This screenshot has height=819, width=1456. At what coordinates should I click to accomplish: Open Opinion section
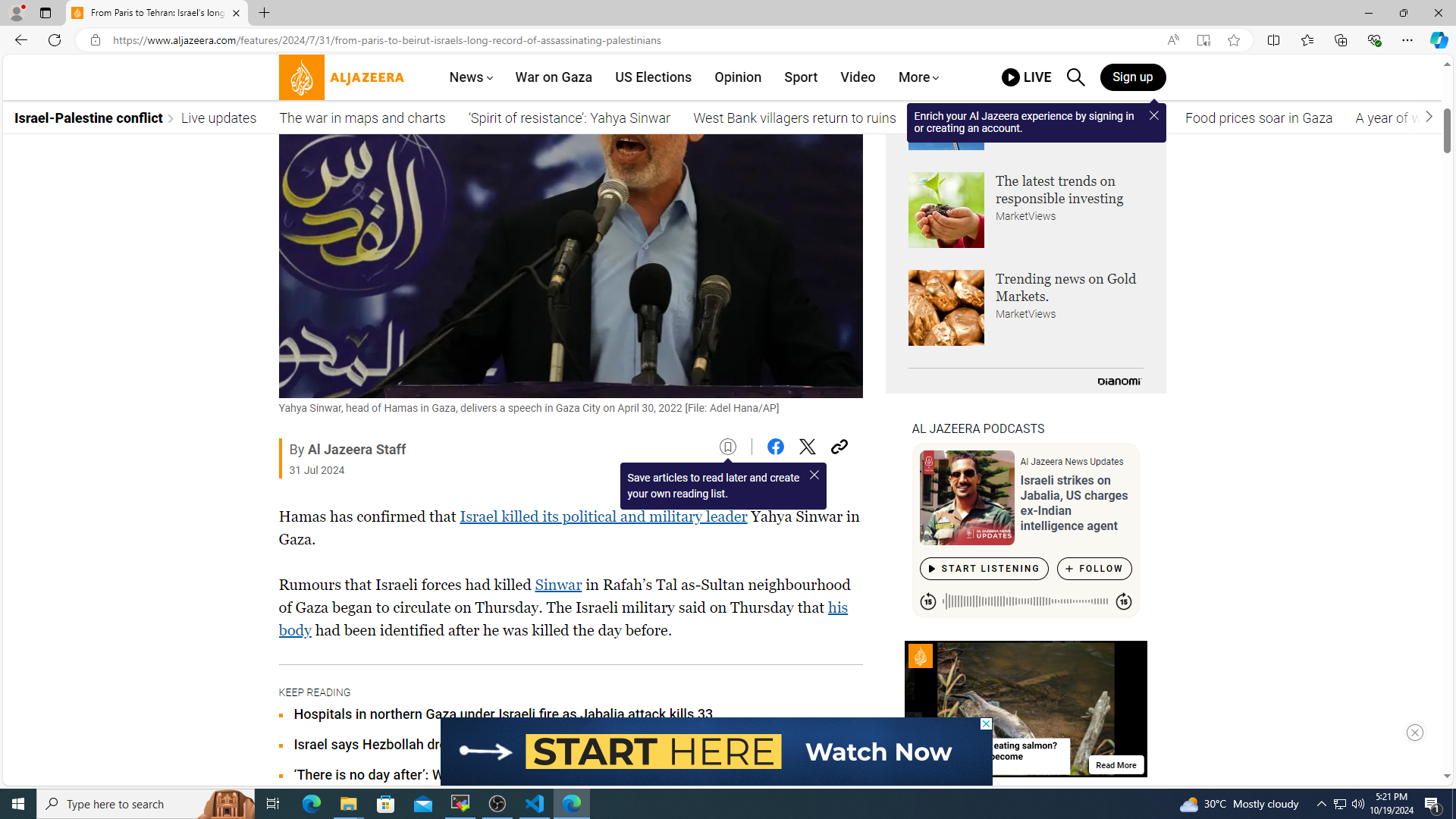tap(738, 77)
